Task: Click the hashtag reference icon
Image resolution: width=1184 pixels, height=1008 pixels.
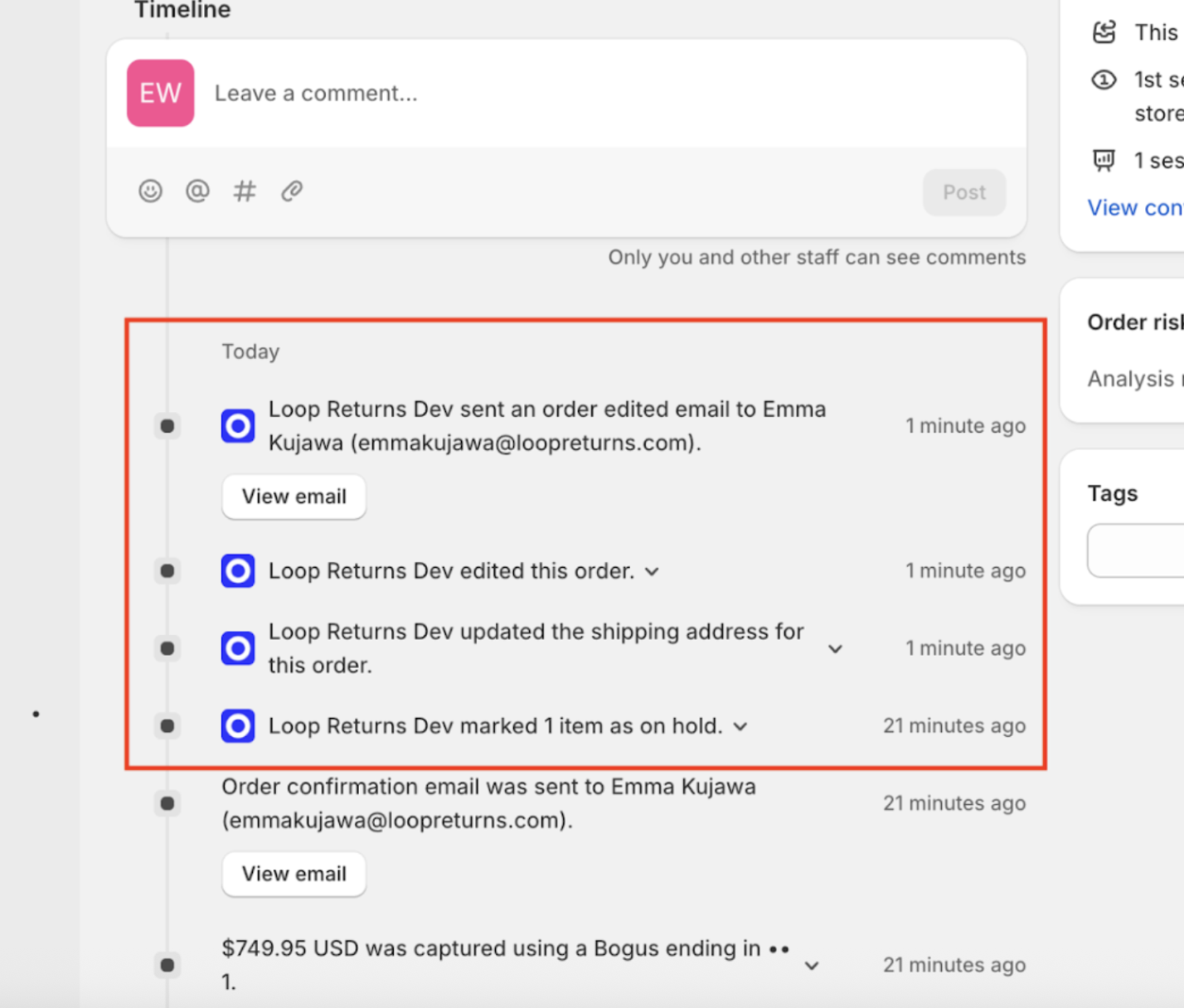Action: tap(245, 191)
